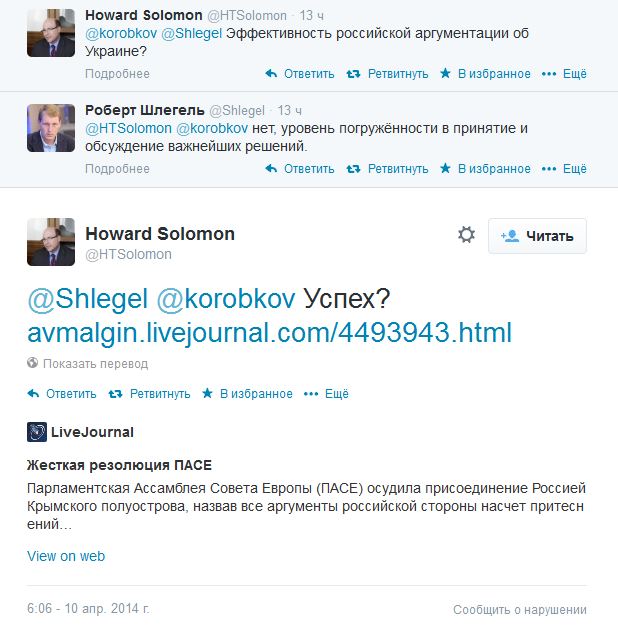
Task: Click Сообщить о нарушении report link
Action: tap(519, 609)
